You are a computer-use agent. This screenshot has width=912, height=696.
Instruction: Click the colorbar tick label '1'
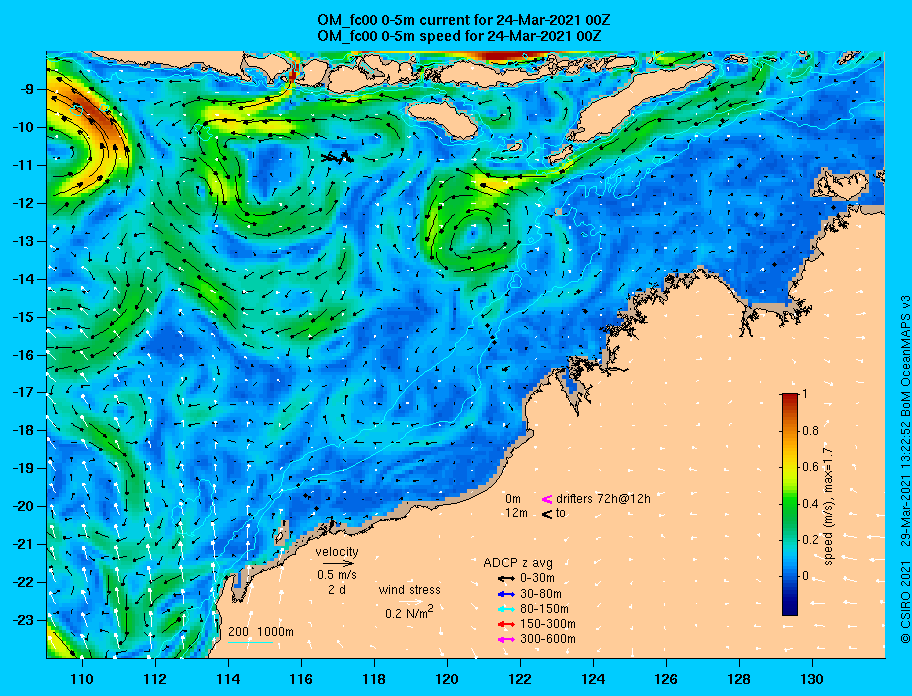pyautogui.click(x=805, y=394)
